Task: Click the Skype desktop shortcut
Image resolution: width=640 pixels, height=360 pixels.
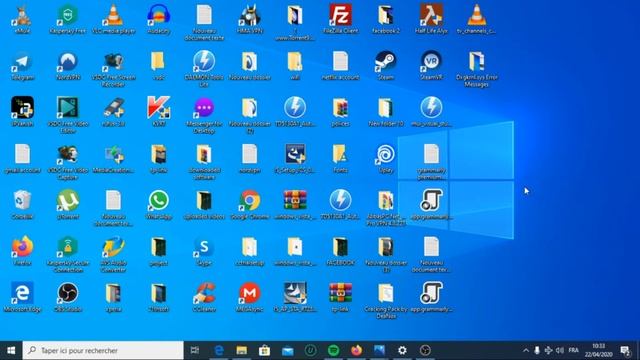Action: click(x=204, y=251)
